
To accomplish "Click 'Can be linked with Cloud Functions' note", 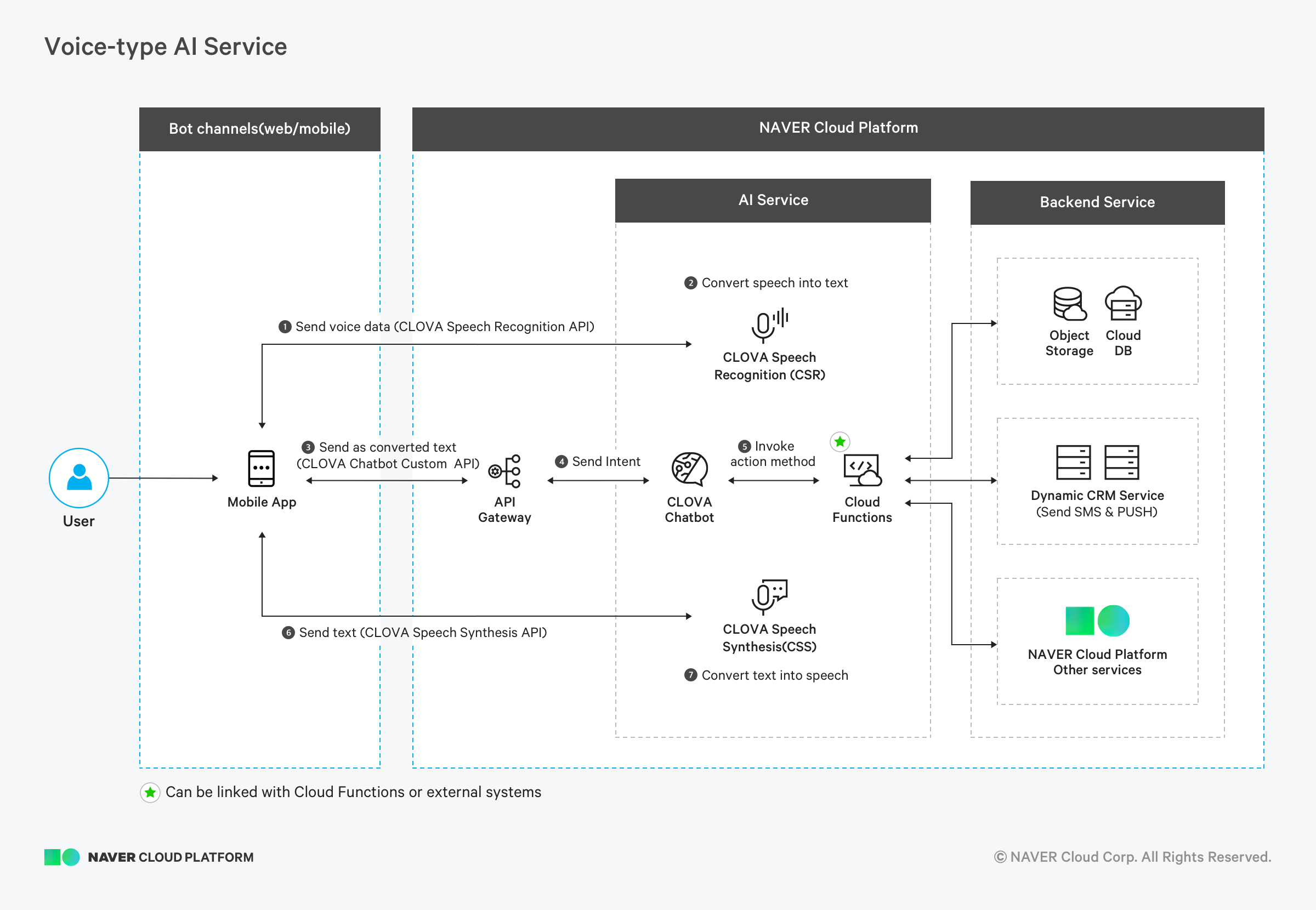I will click(353, 793).
